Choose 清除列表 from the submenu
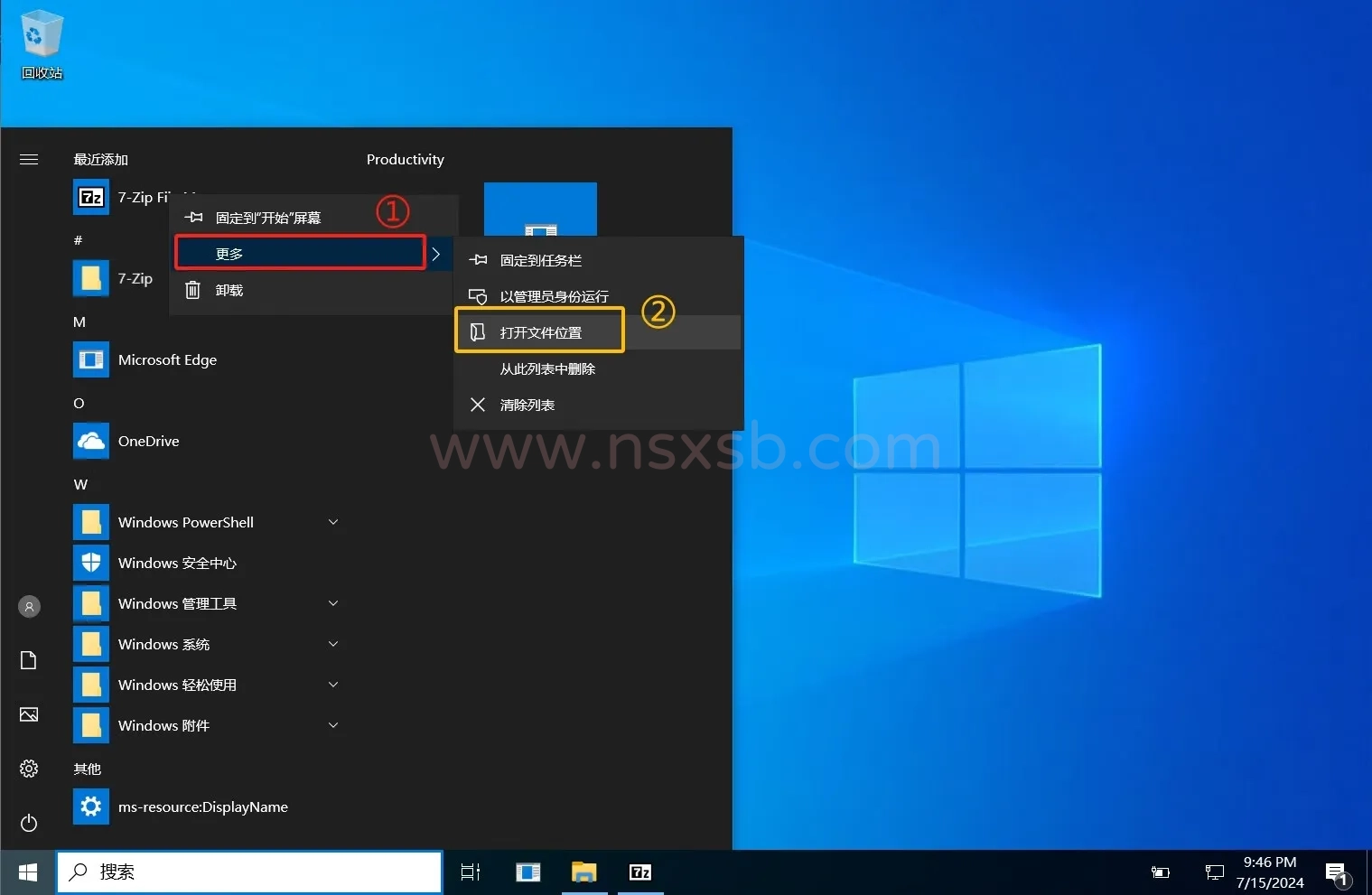The width and height of the screenshot is (1372, 895). [598, 405]
